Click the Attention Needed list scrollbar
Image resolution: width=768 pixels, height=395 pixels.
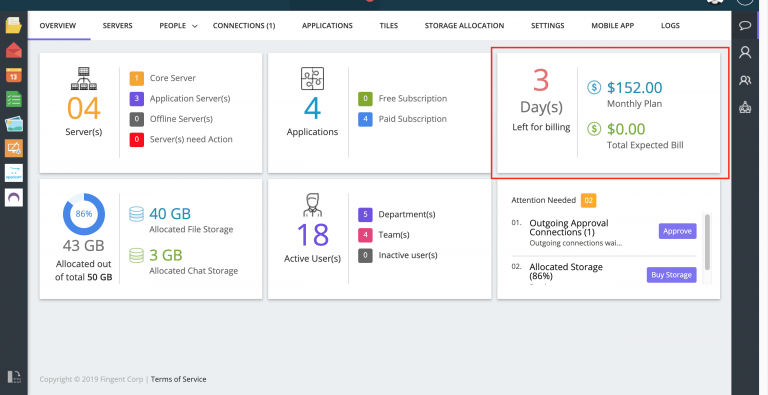pyautogui.click(x=707, y=241)
